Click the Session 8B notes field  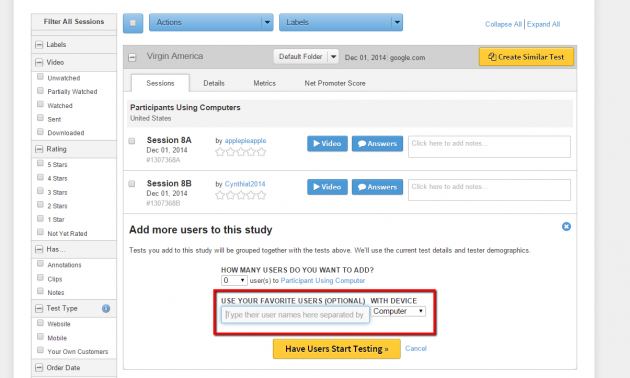tap(489, 190)
